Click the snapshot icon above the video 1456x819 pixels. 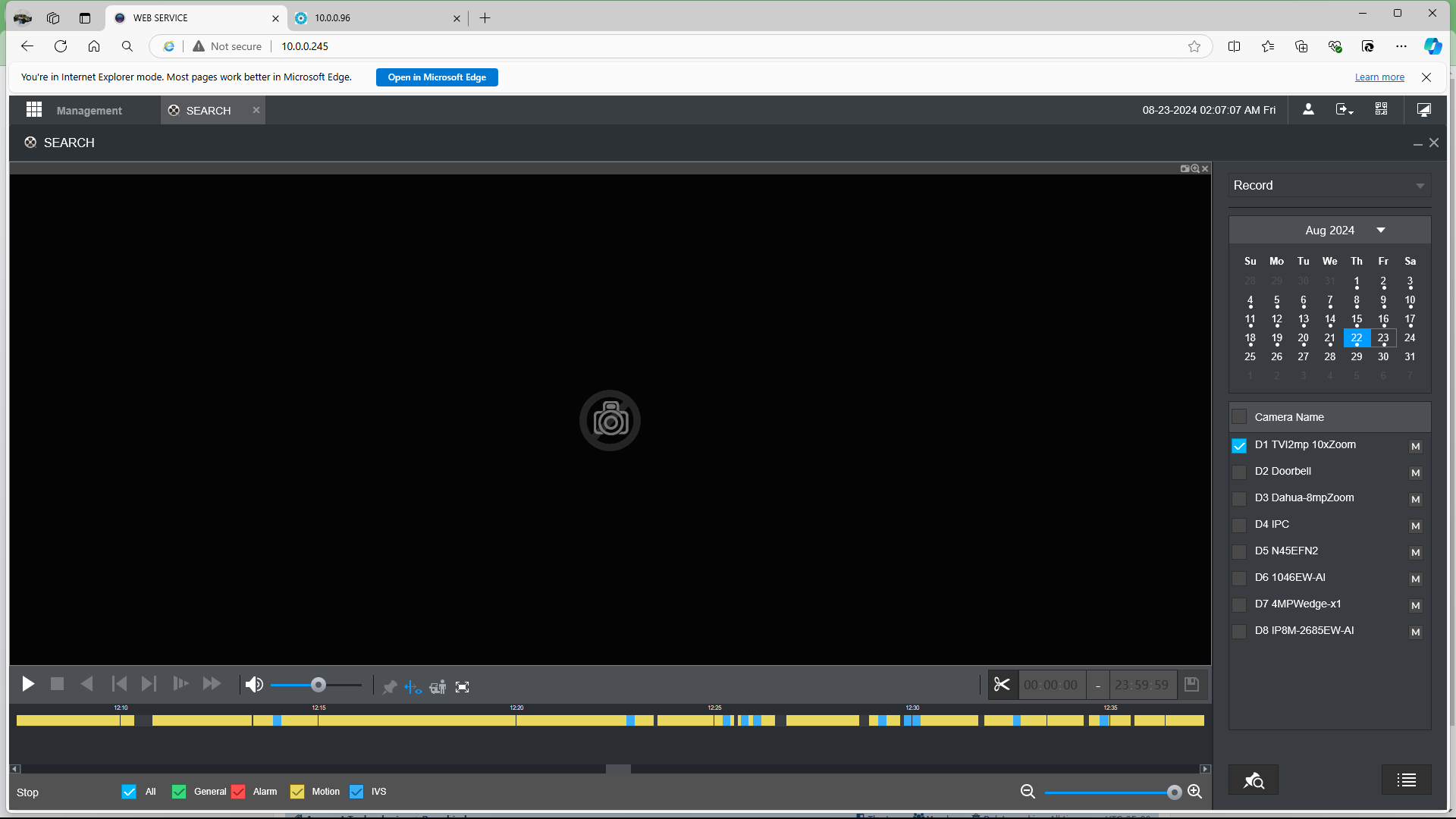pyautogui.click(x=1185, y=168)
